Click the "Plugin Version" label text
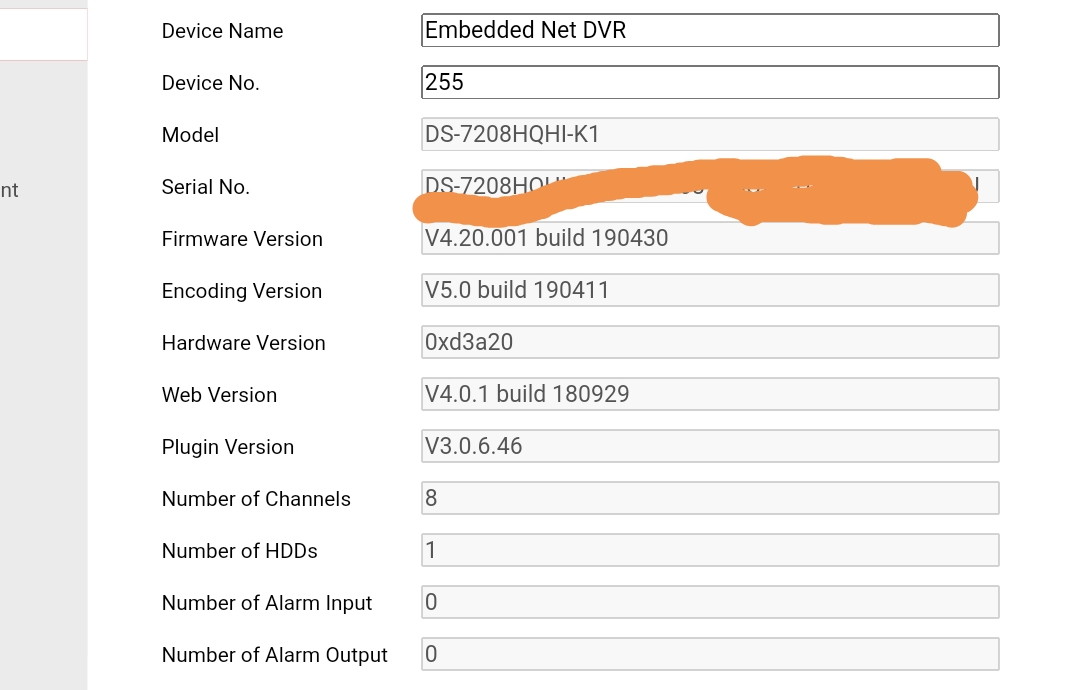1080x690 pixels. point(228,447)
